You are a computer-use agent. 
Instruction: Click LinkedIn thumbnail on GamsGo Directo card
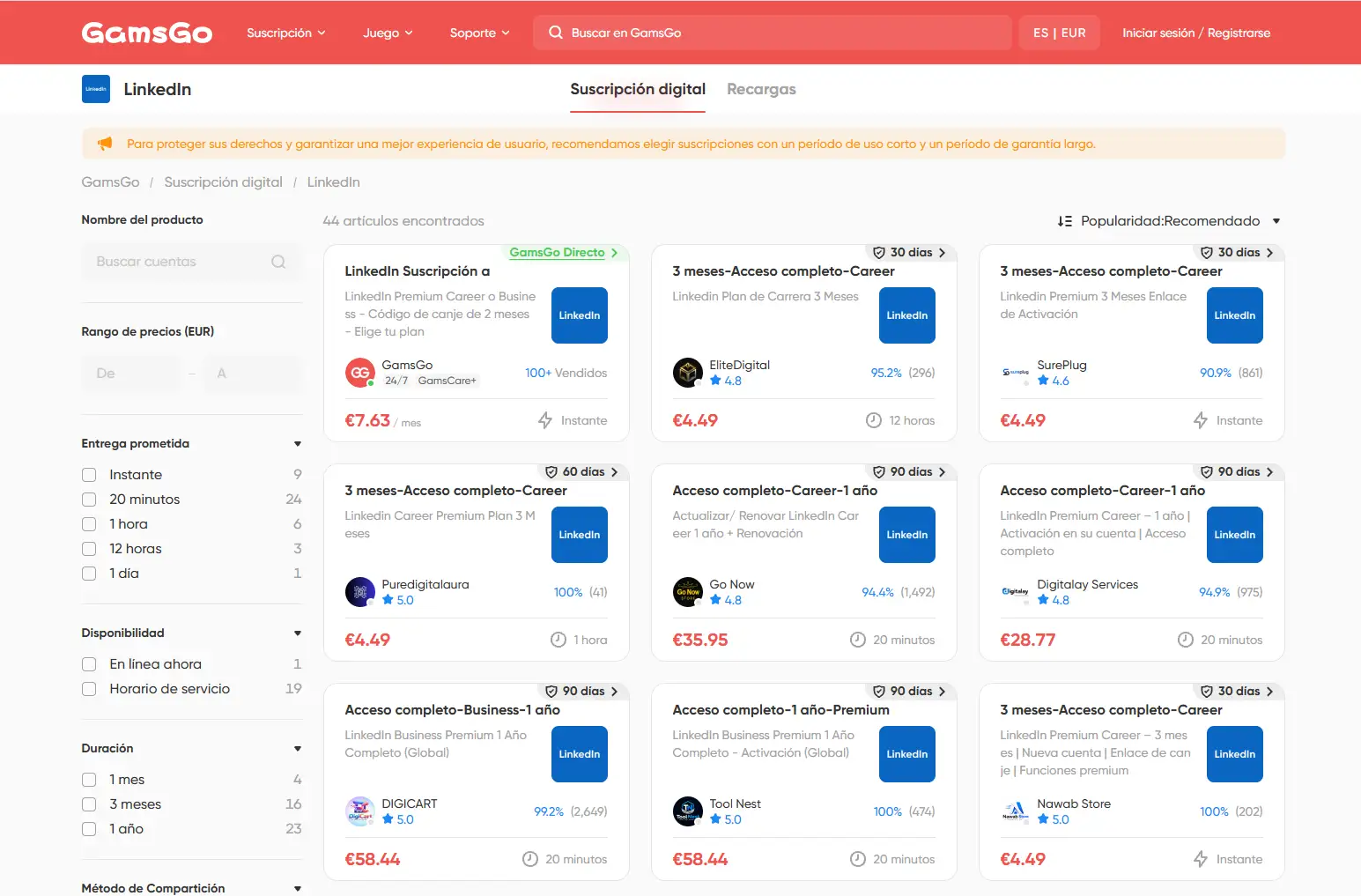point(580,315)
